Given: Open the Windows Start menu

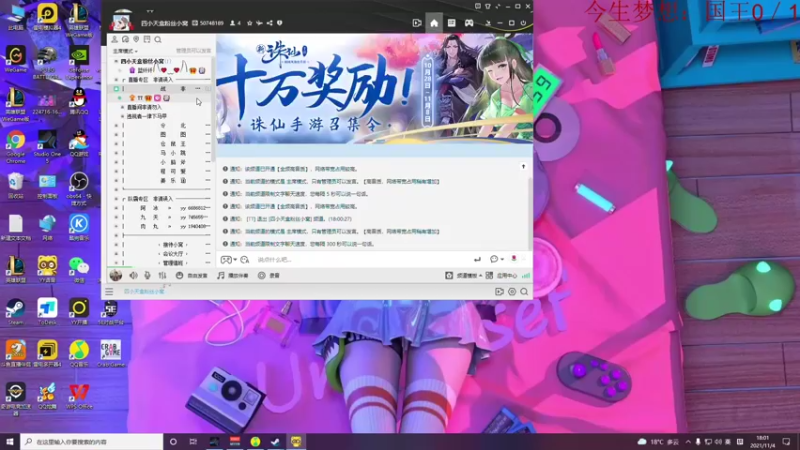Looking at the screenshot, I should 9,441.
